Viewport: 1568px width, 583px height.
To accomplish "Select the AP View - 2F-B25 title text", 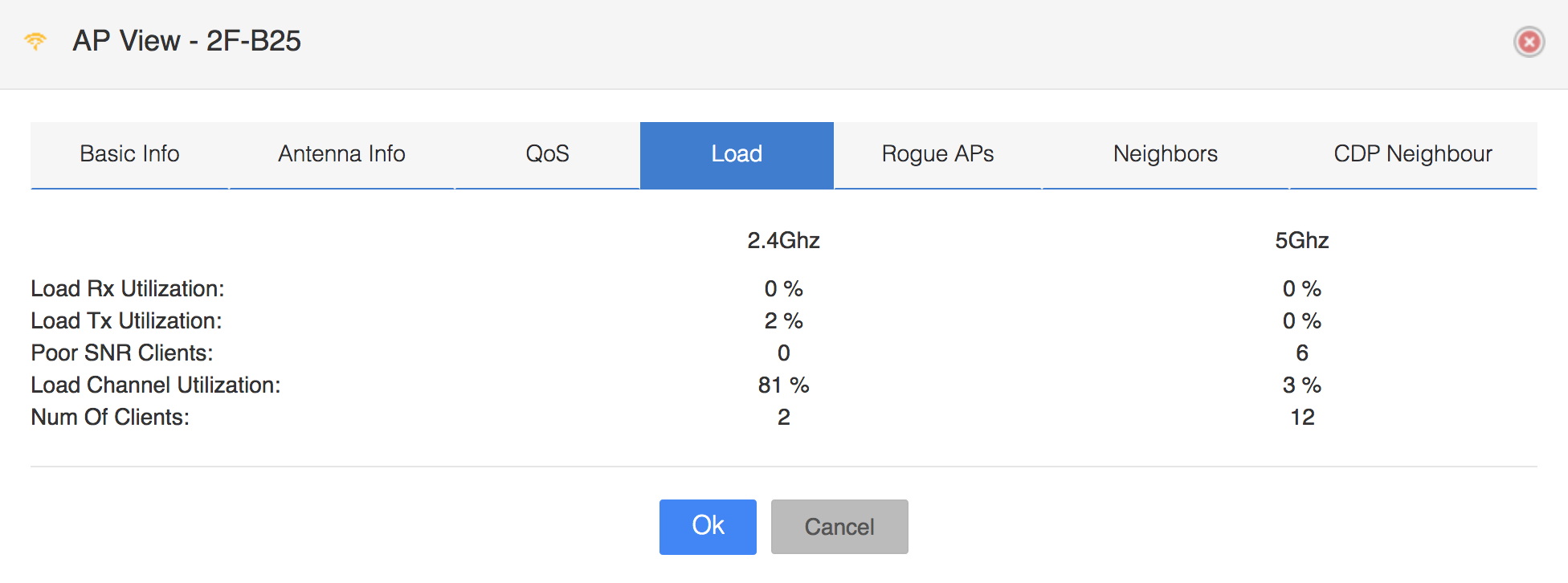I will pos(187,41).
